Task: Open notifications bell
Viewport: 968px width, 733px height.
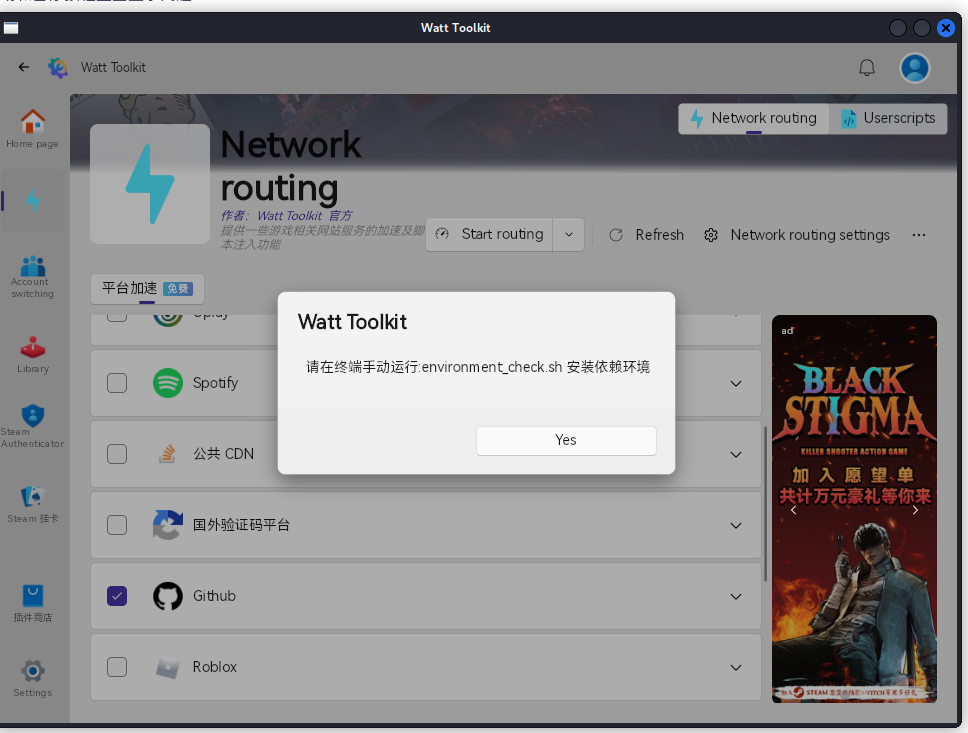Action: pyautogui.click(x=867, y=67)
